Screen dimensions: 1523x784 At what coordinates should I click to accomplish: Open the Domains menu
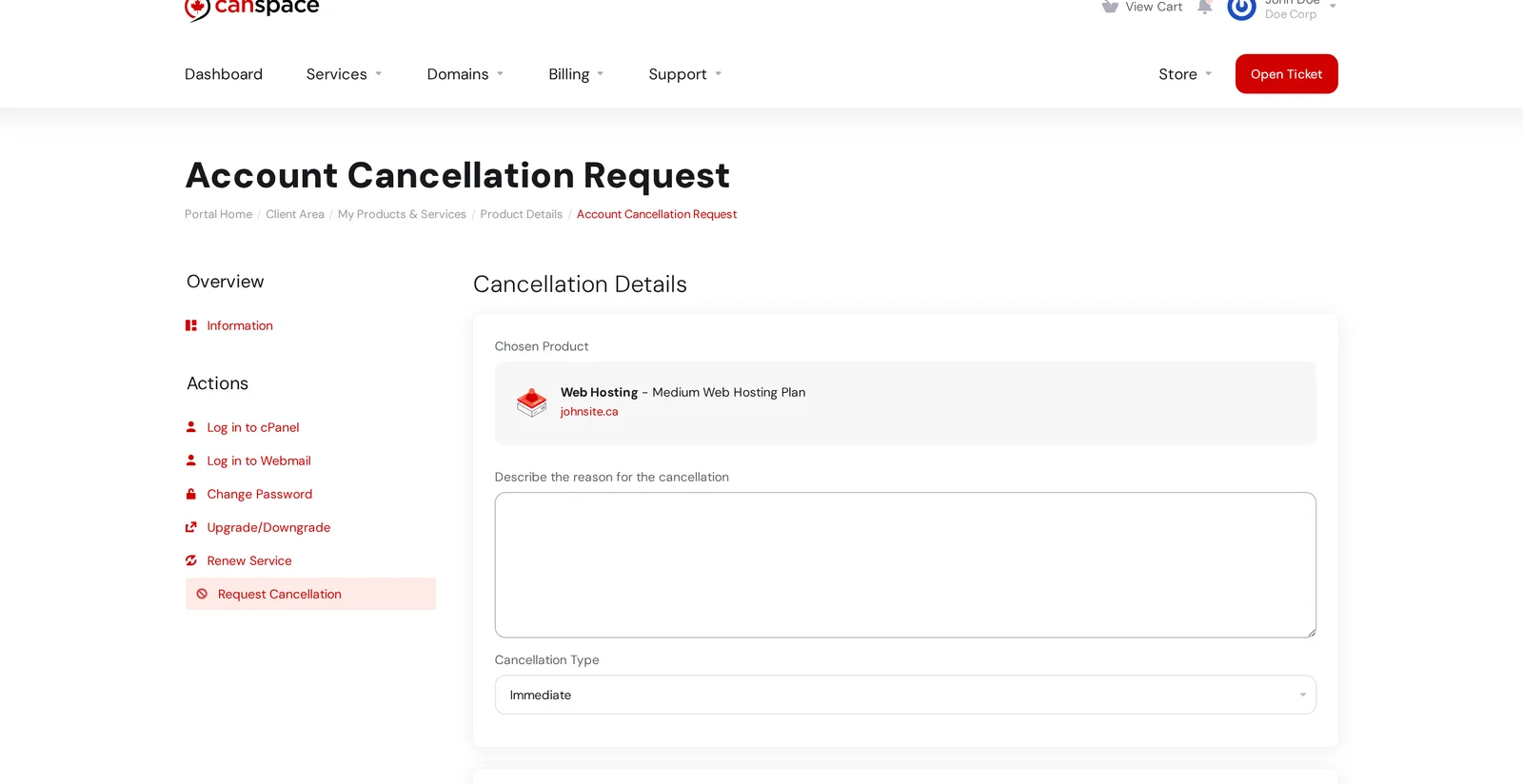[458, 74]
